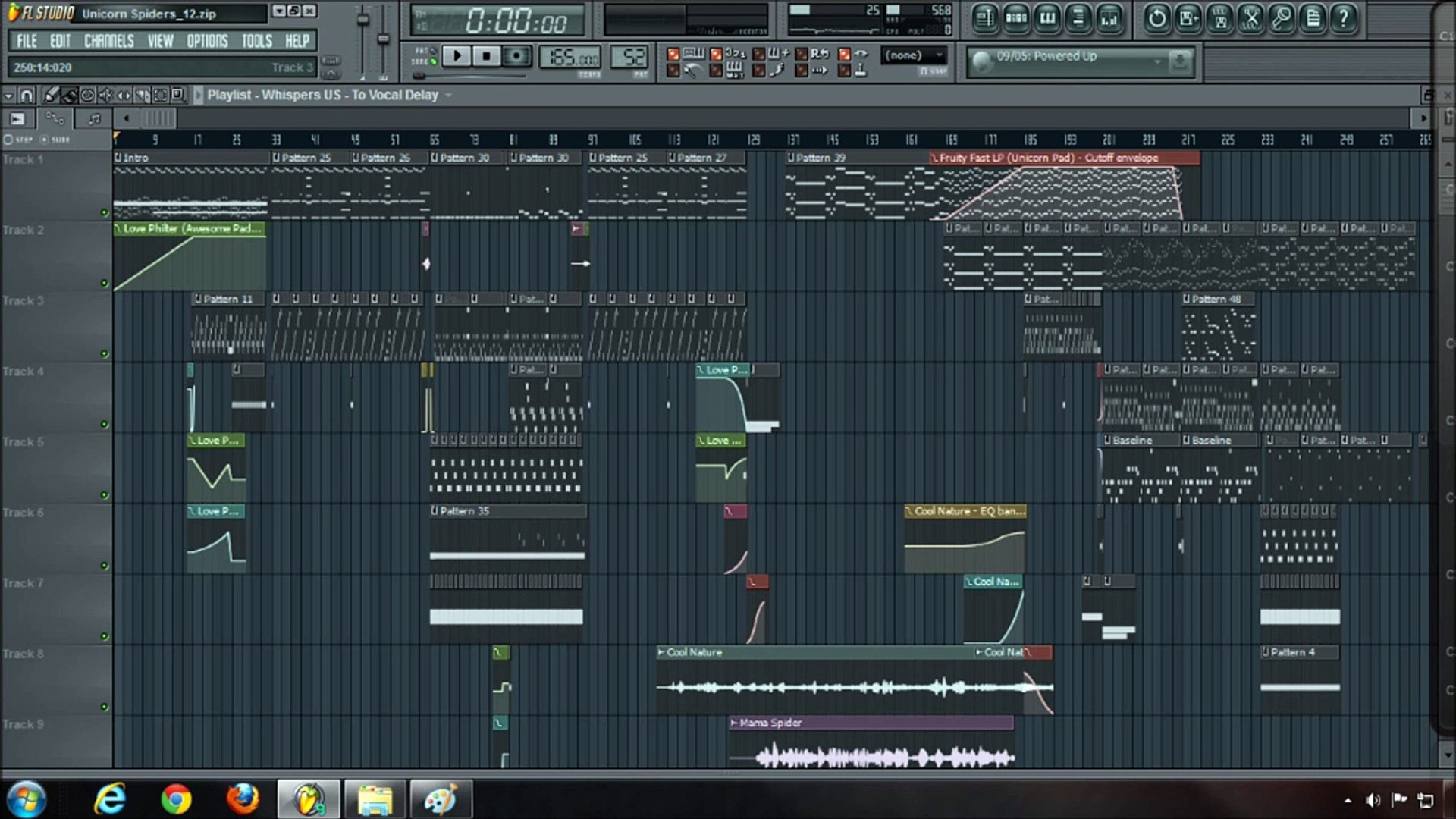1456x819 pixels.
Task: Open the (none) snap dropdown
Action: coord(915,55)
